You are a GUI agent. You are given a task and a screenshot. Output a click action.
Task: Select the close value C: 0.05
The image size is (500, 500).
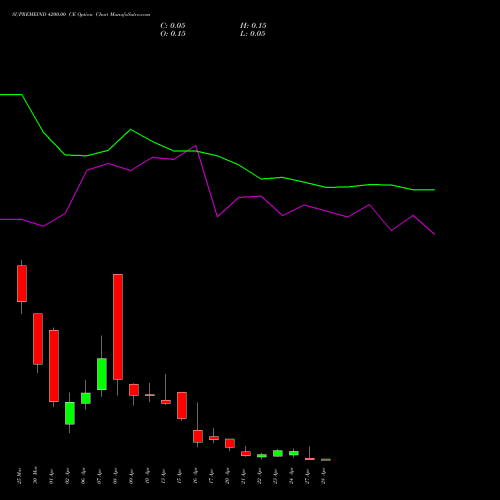click(173, 26)
